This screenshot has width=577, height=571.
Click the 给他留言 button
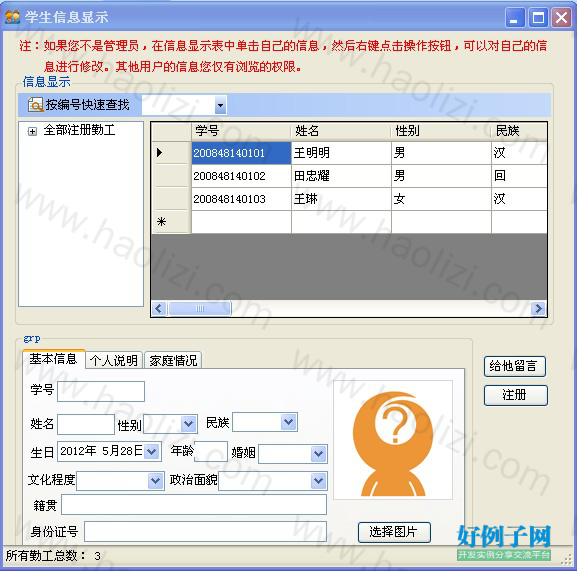click(x=514, y=366)
